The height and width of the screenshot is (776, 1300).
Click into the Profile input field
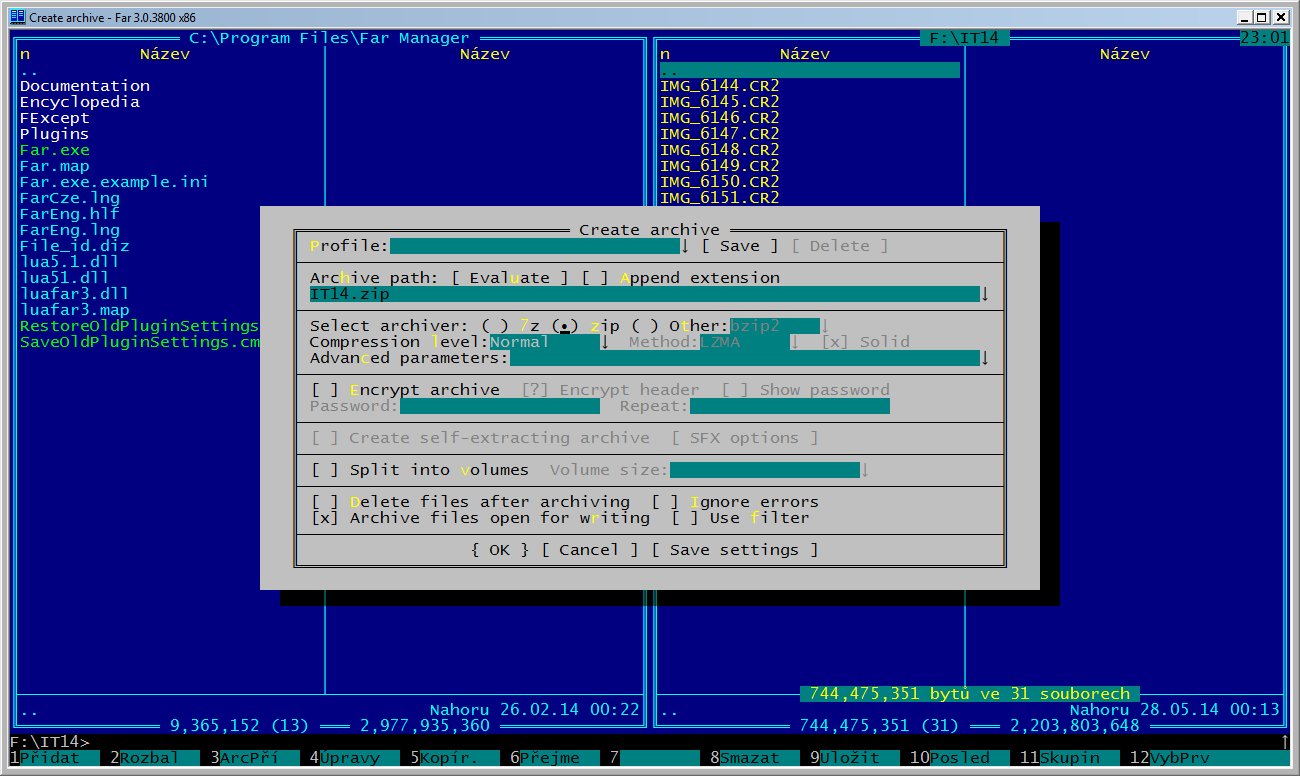535,246
